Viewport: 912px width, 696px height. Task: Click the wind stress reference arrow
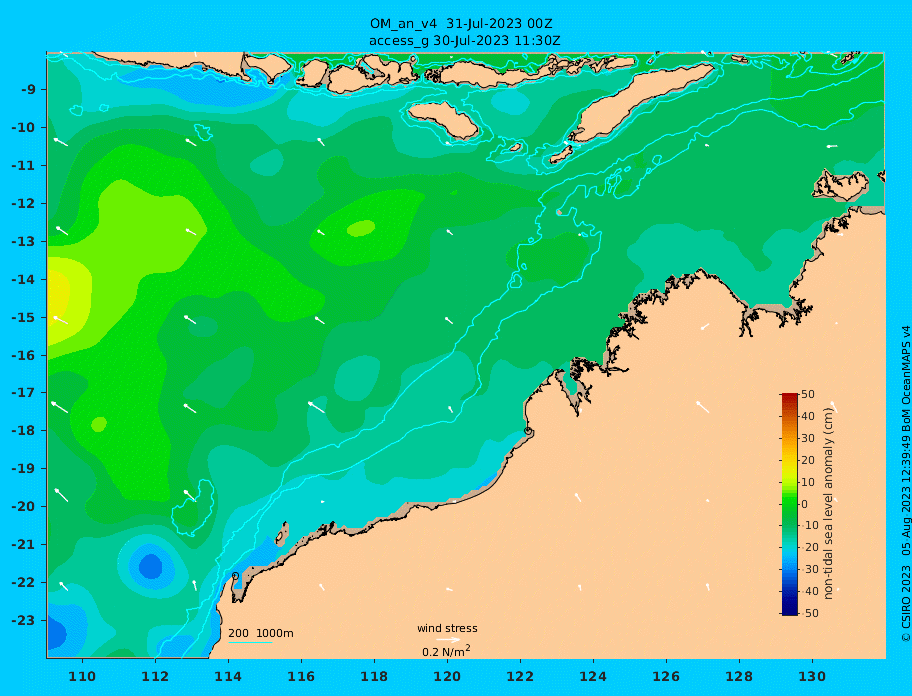point(448,640)
